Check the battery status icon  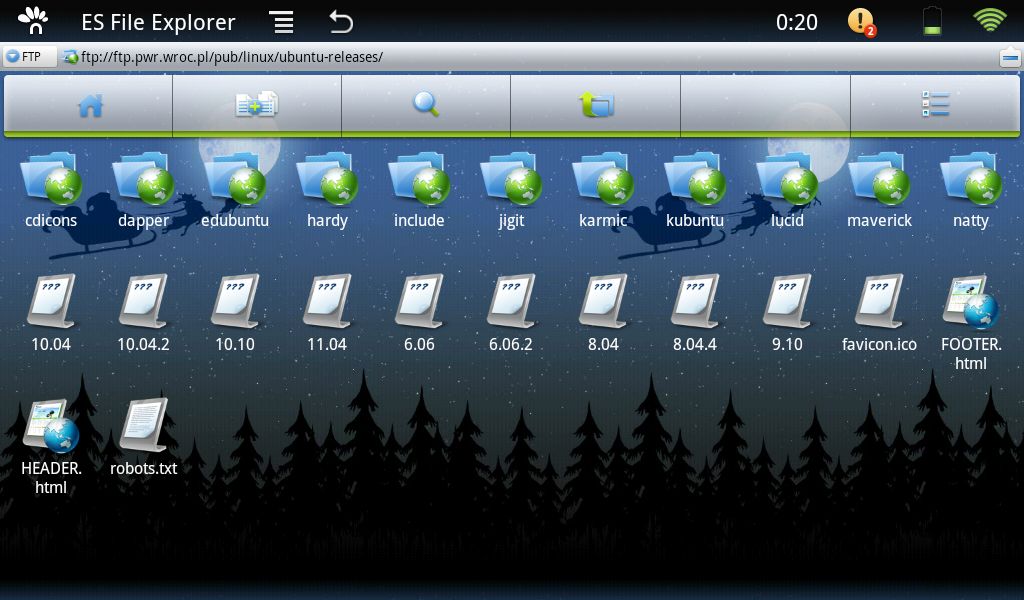point(932,21)
